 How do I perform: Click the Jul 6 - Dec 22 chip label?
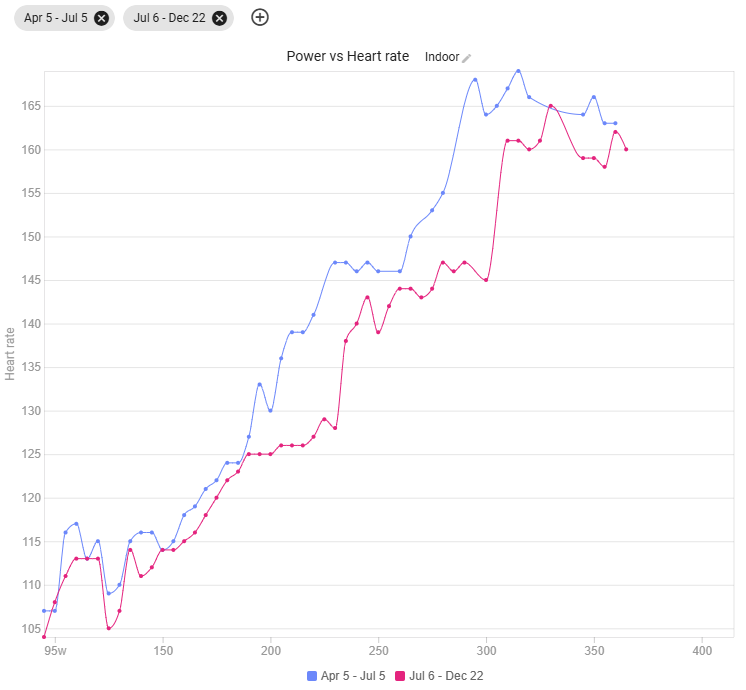click(x=169, y=18)
